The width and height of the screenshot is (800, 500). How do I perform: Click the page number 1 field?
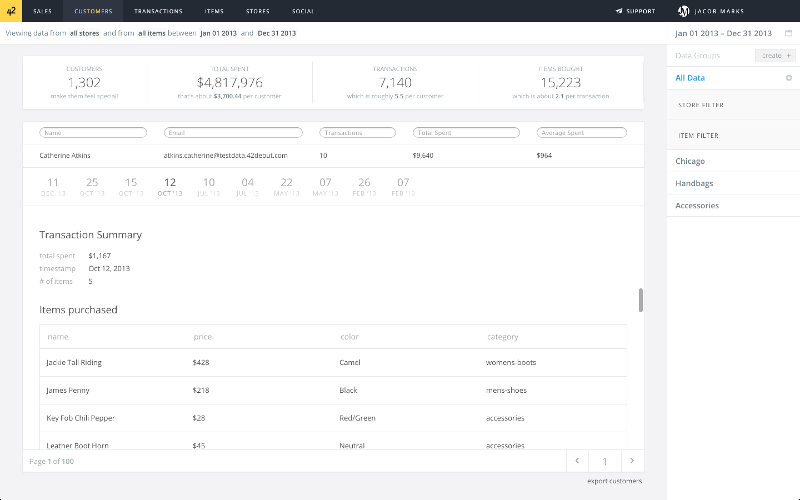(605, 461)
